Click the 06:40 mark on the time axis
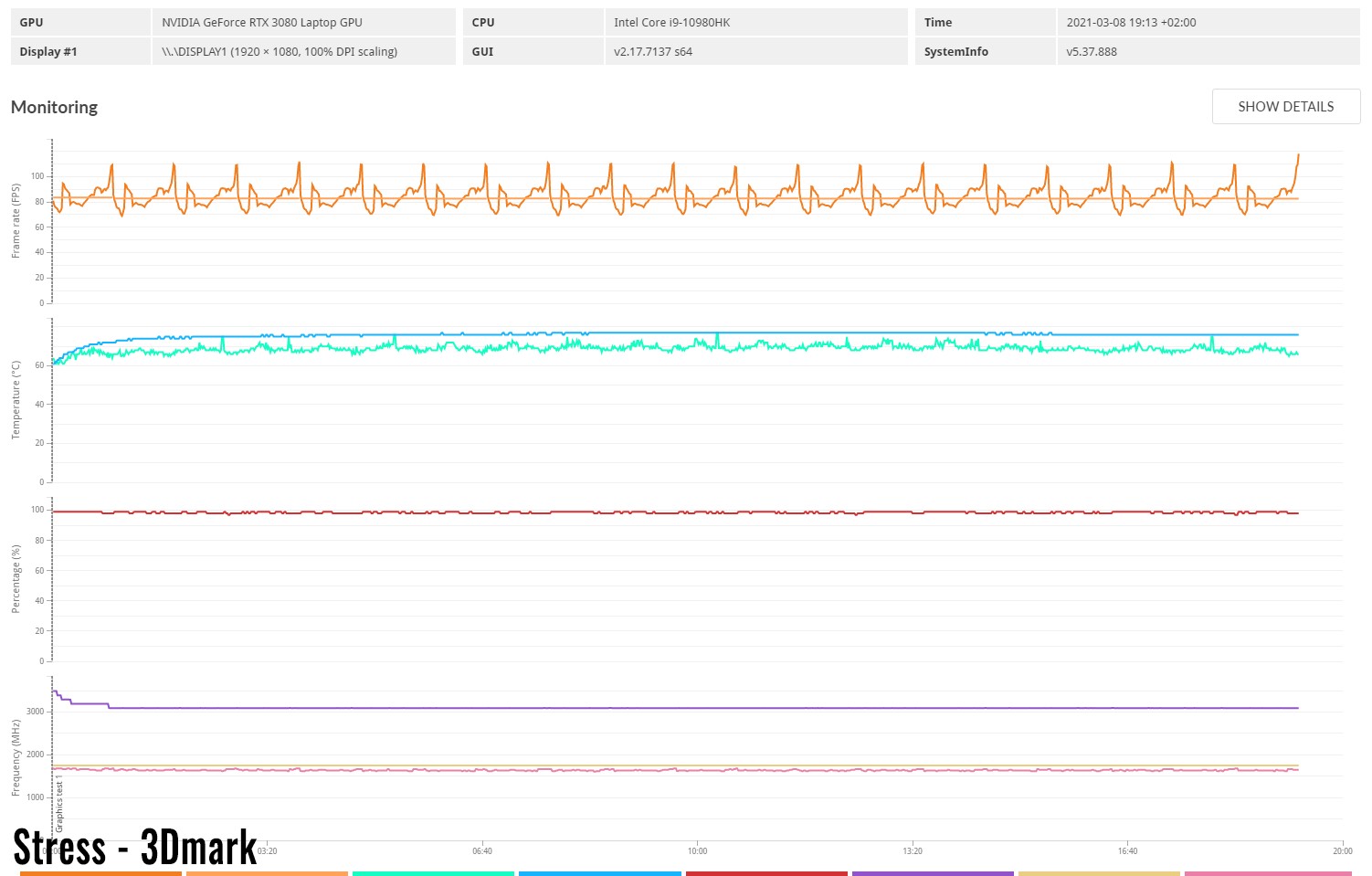 pyautogui.click(x=482, y=851)
